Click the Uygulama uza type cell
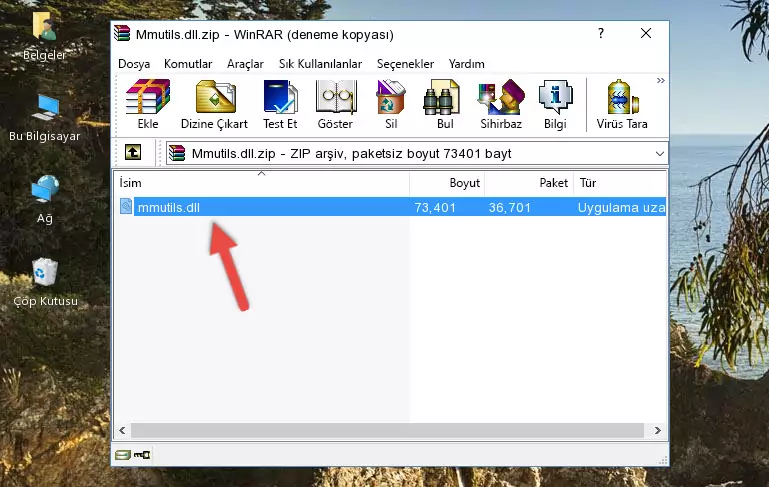Image resolution: width=769 pixels, height=487 pixels. click(621, 207)
